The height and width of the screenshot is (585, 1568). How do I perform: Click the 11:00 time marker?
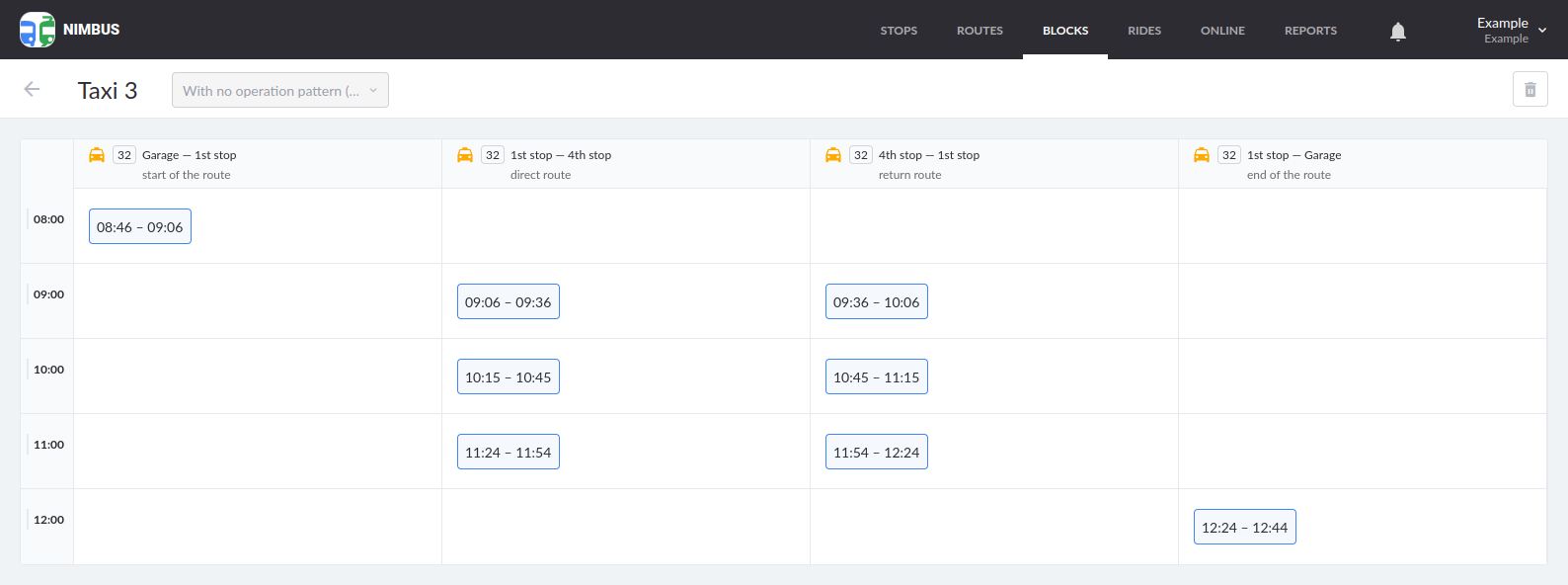(x=48, y=445)
